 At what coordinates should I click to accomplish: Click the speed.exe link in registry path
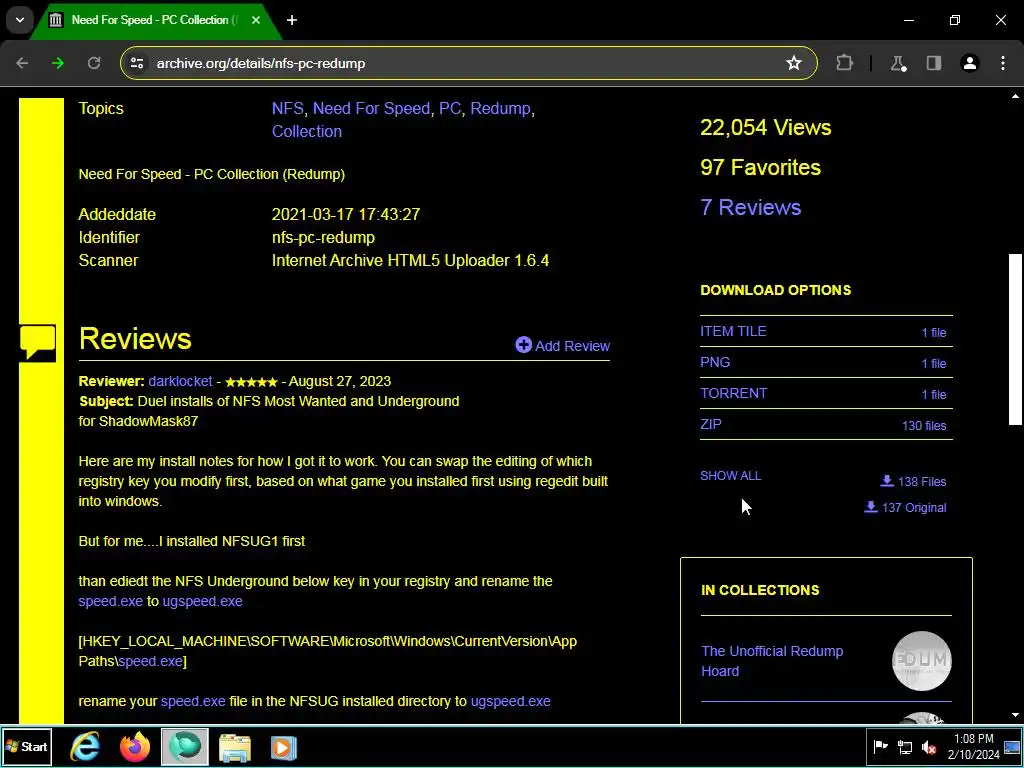[150, 661]
